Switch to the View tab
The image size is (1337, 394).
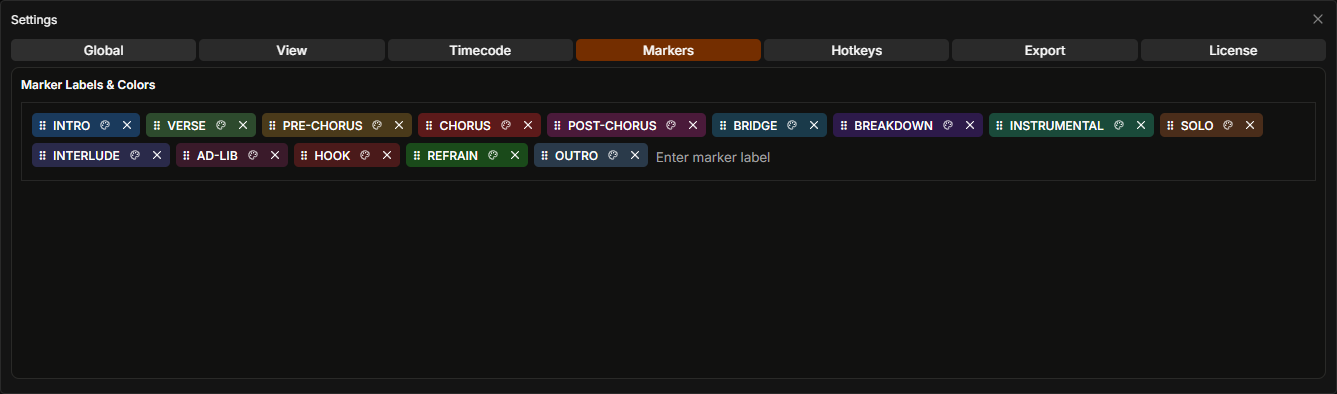(292, 50)
